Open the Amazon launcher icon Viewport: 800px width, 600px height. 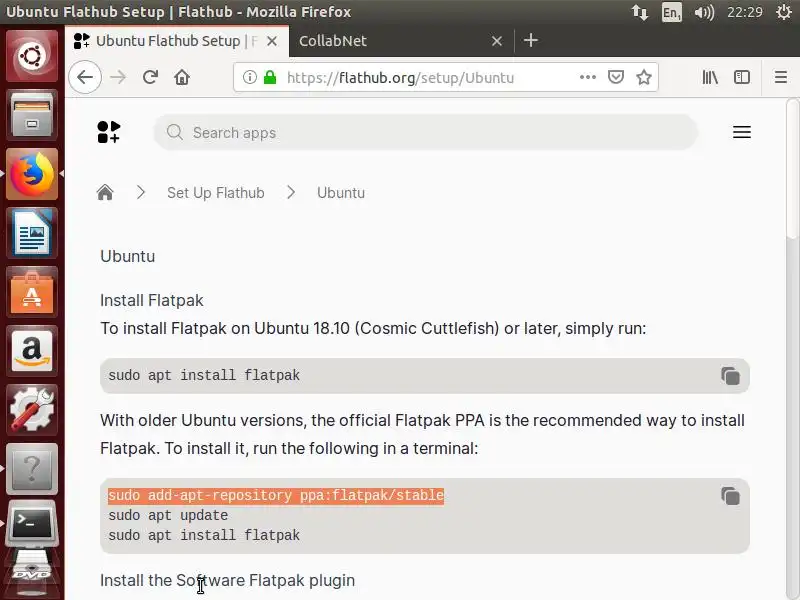tap(32, 351)
